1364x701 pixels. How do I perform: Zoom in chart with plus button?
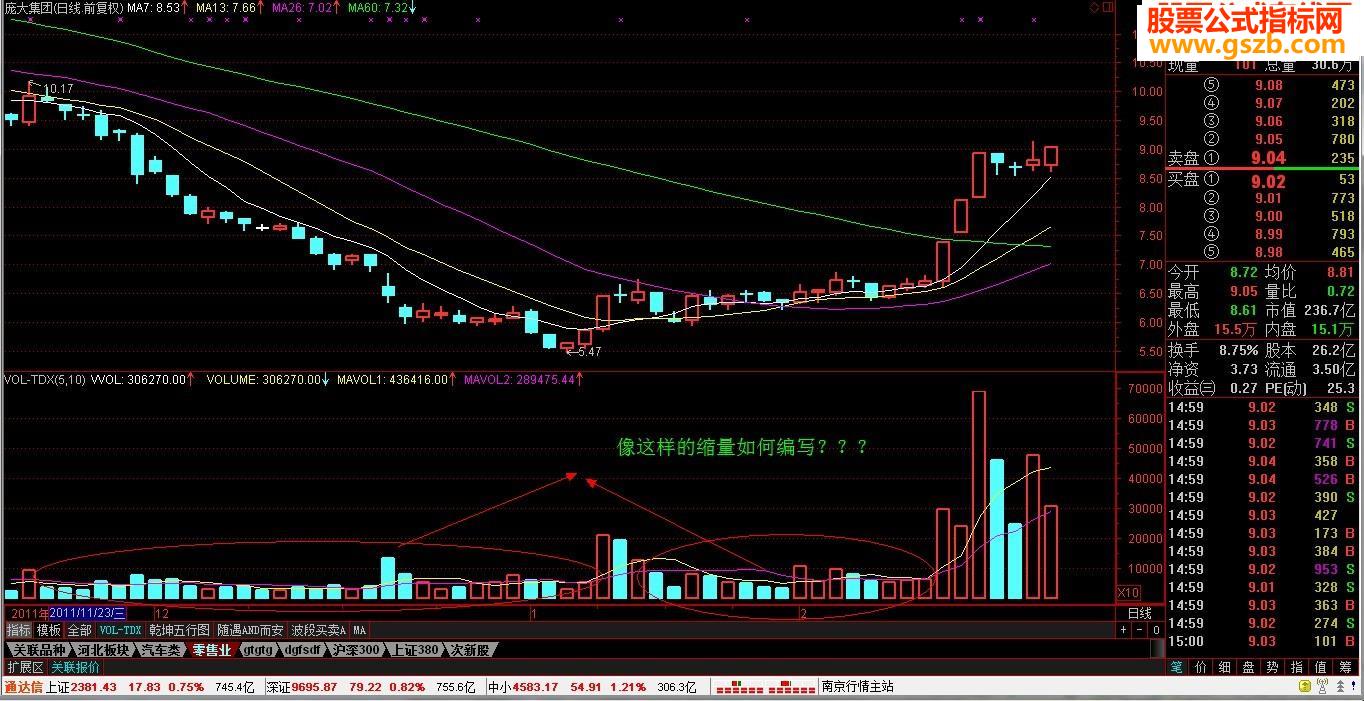coord(1123,630)
